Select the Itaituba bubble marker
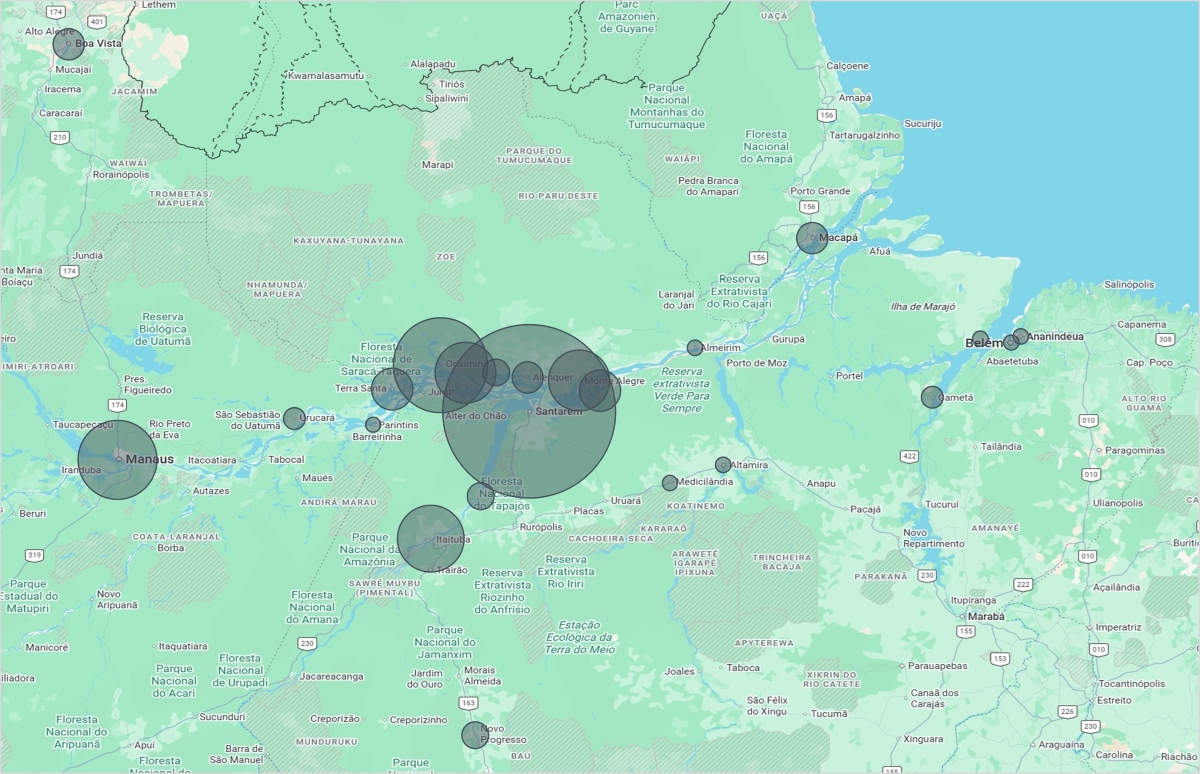This screenshot has height=774, width=1200. 431,538
